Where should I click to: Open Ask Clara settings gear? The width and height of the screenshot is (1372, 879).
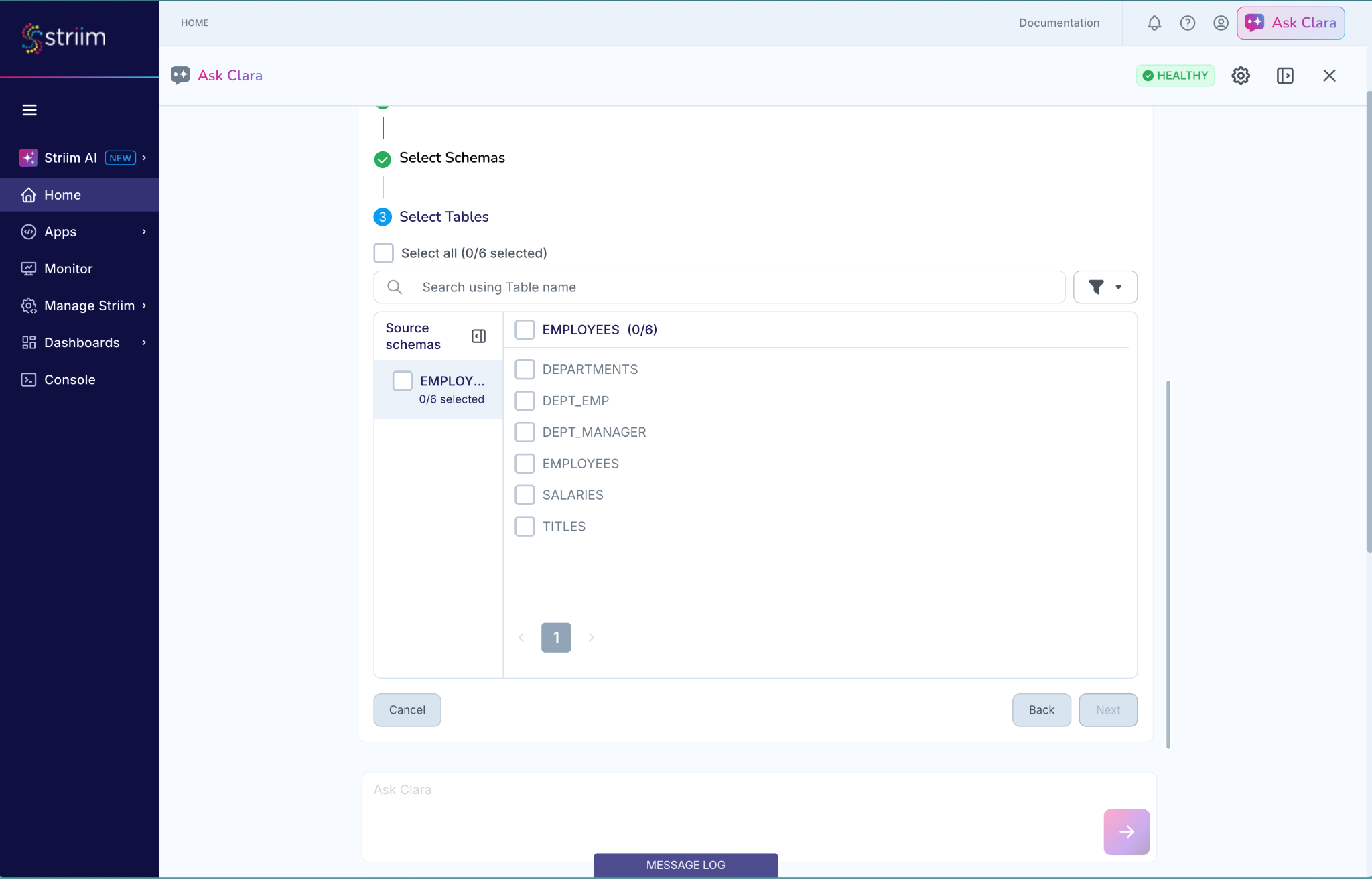click(1241, 76)
